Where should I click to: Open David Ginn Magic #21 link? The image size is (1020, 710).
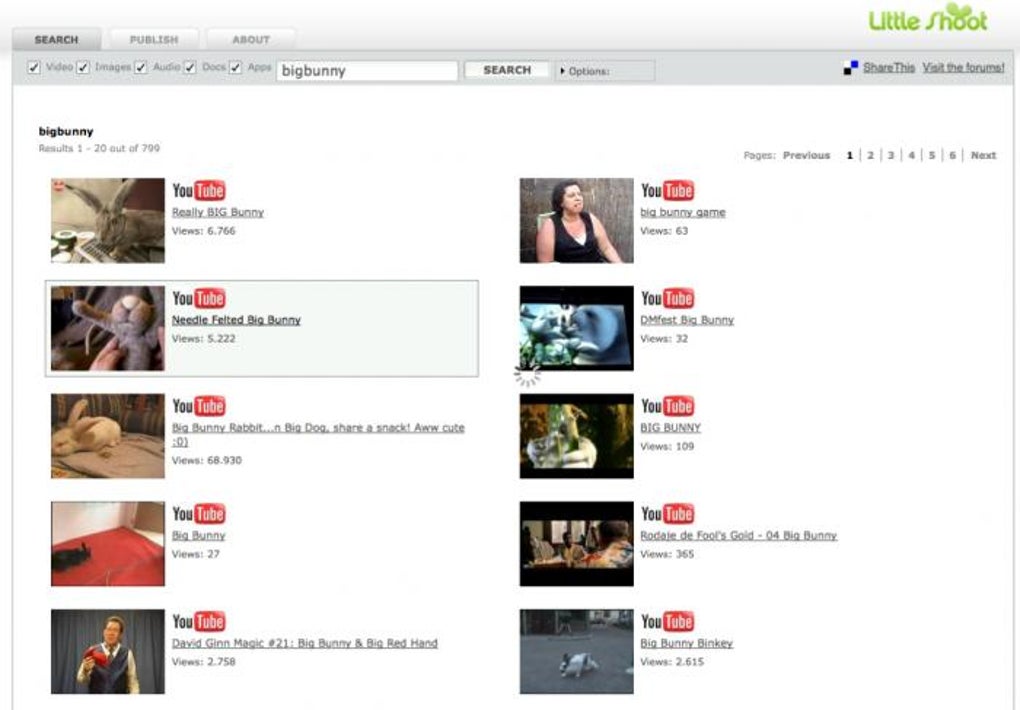tap(304, 643)
